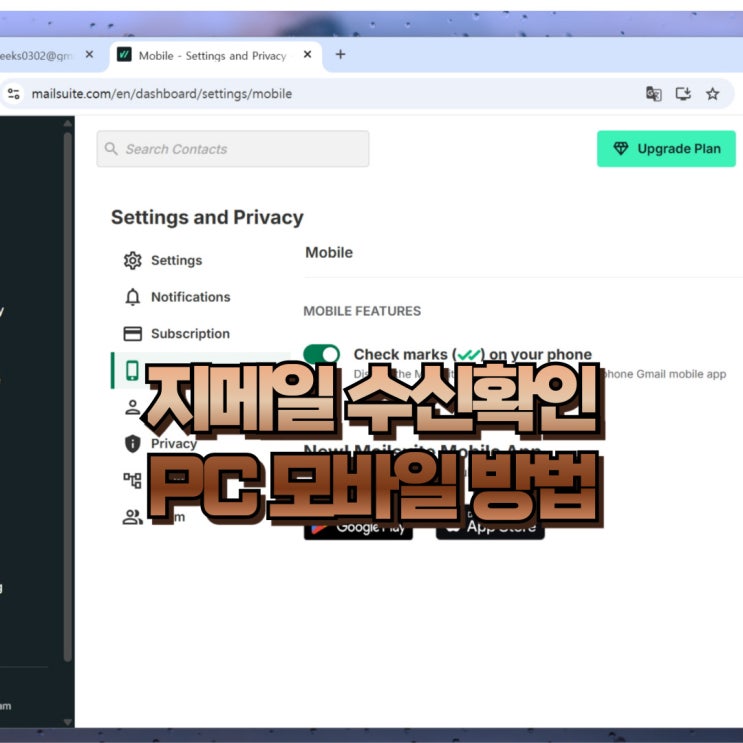Click the group people icon in sidebar

(x=132, y=517)
